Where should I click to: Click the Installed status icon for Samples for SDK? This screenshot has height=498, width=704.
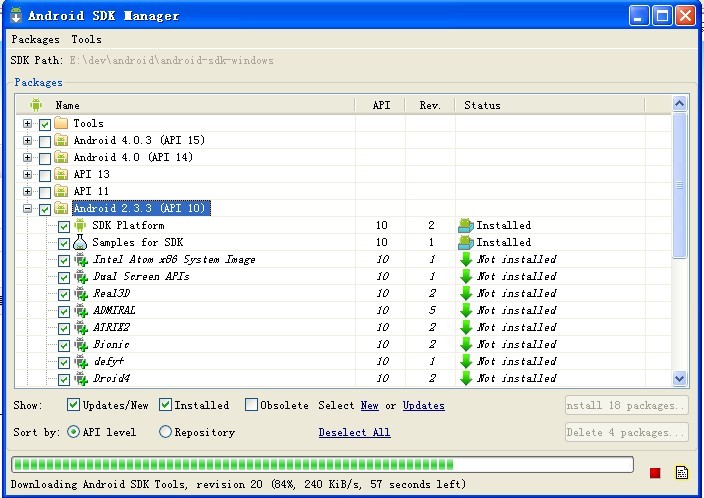click(466, 242)
